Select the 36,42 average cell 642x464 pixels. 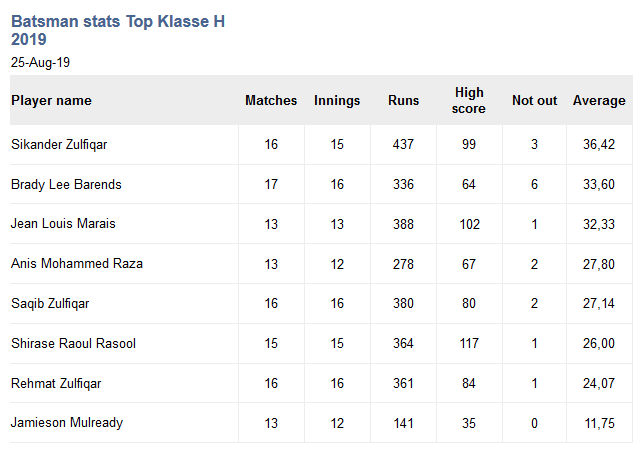click(x=599, y=144)
